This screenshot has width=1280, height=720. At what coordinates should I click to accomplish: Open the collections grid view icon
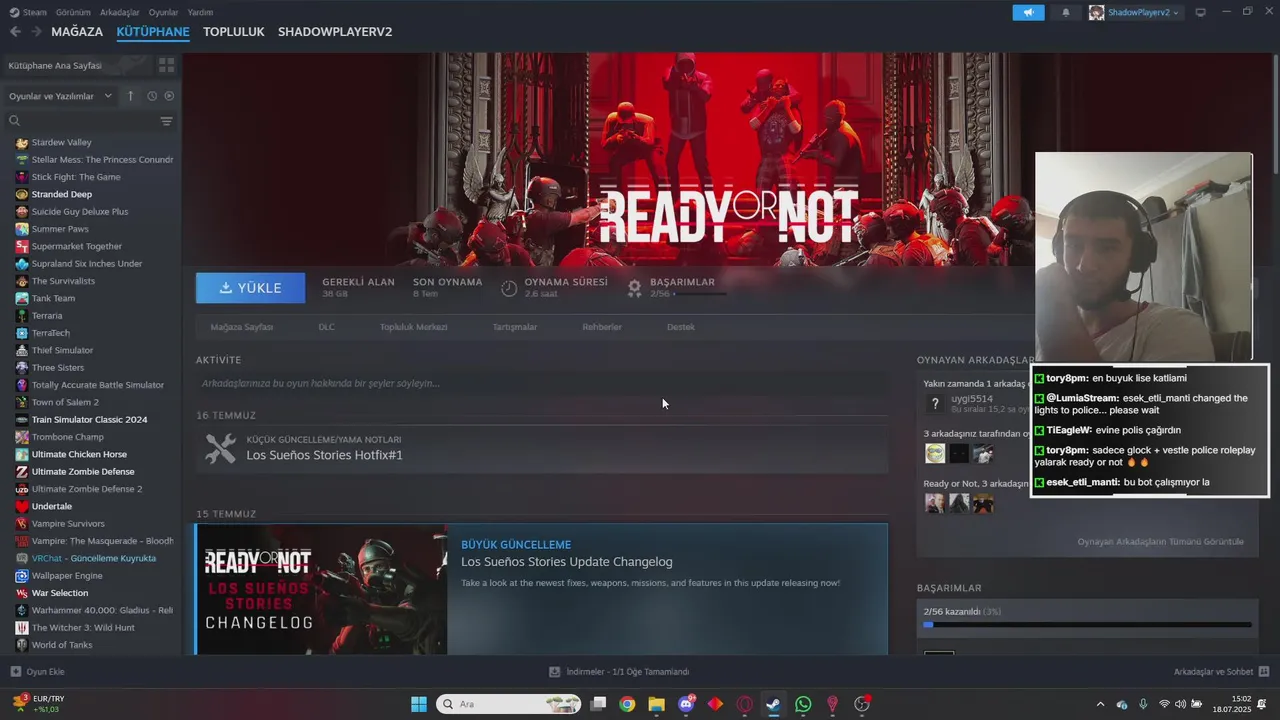(x=166, y=65)
